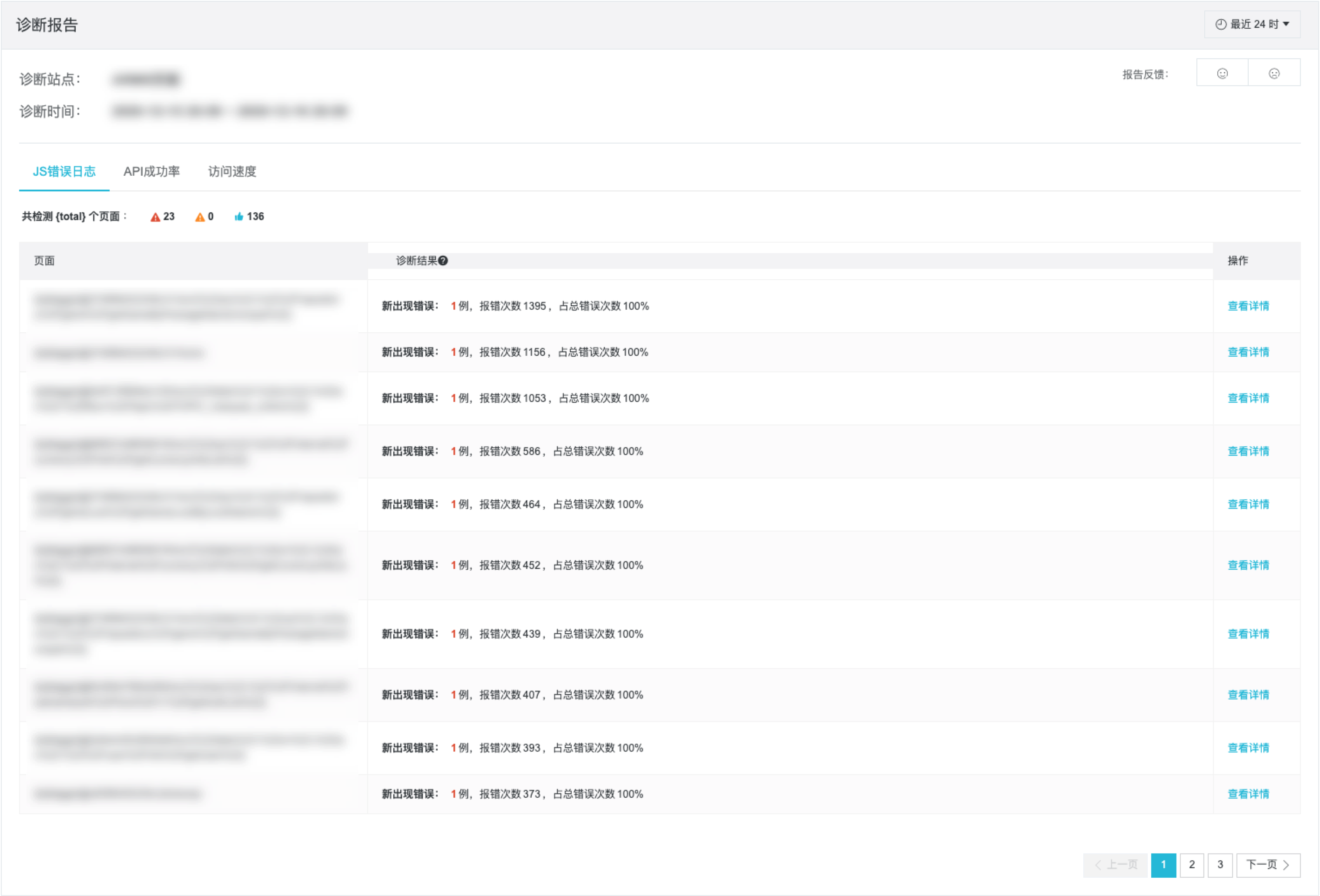Click the current page 1 button
Viewport: 1320px width, 896px height.
tap(1163, 865)
